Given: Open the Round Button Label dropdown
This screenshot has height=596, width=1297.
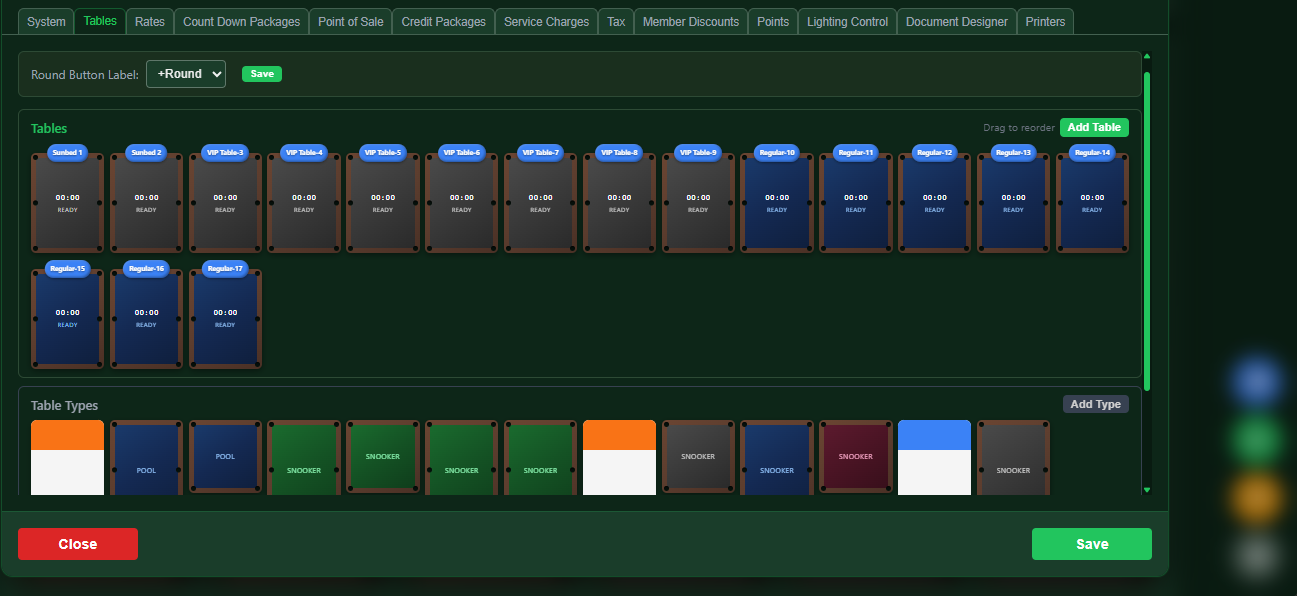Looking at the screenshot, I should [185, 73].
